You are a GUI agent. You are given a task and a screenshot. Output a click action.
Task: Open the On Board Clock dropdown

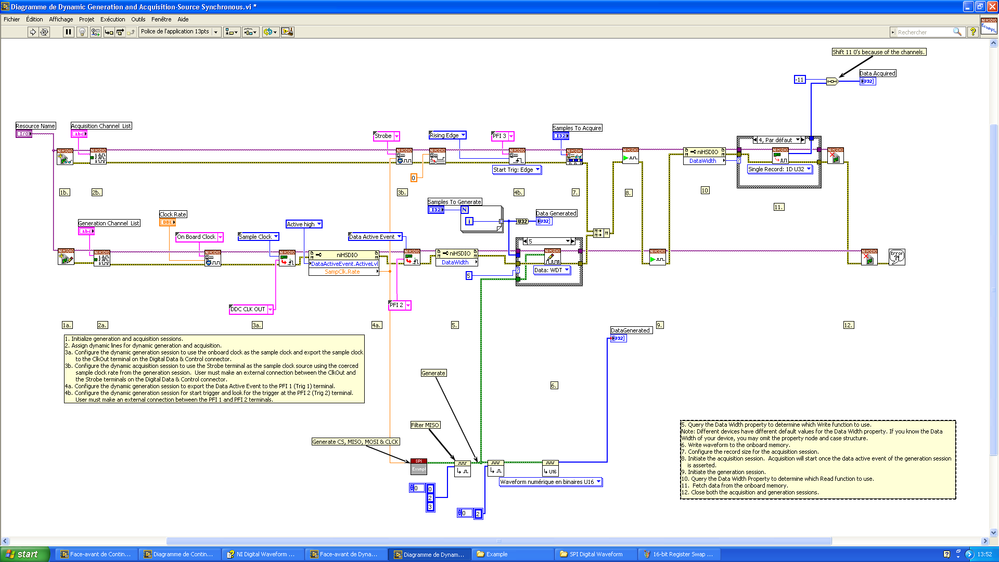220,237
